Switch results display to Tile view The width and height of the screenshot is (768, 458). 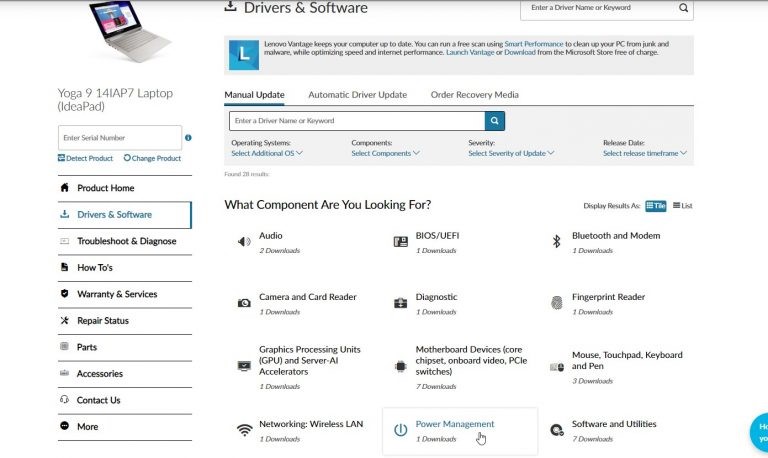pyautogui.click(x=655, y=205)
